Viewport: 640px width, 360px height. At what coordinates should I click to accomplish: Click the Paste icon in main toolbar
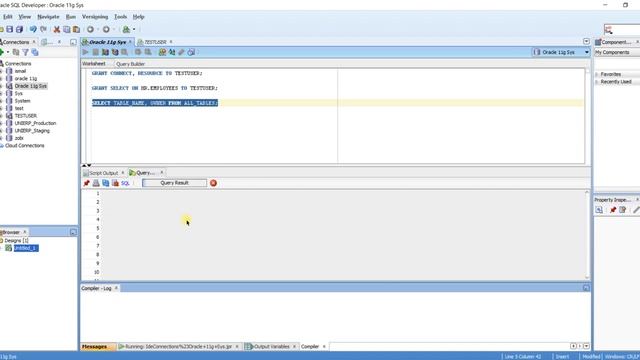pyautogui.click(x=76, y=29)
